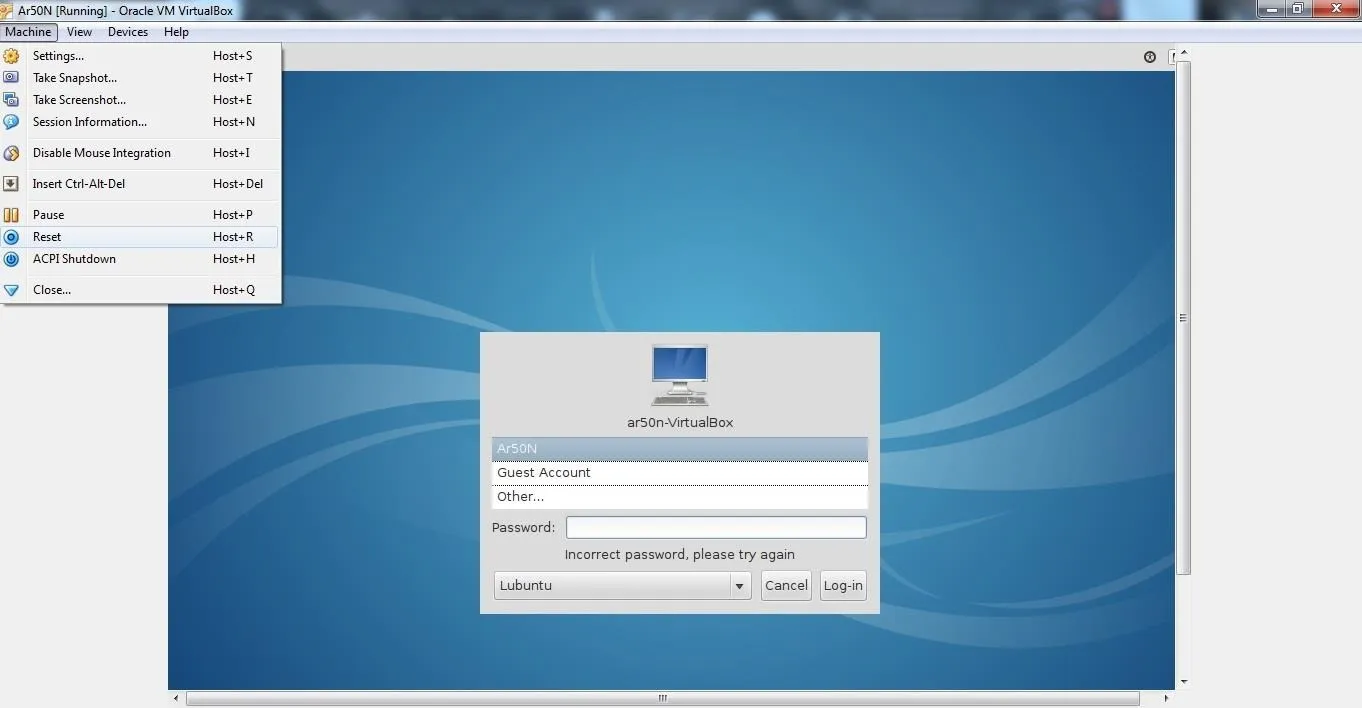Click the Insert Ctrl-Alt-Del icon

coord(11,184)
